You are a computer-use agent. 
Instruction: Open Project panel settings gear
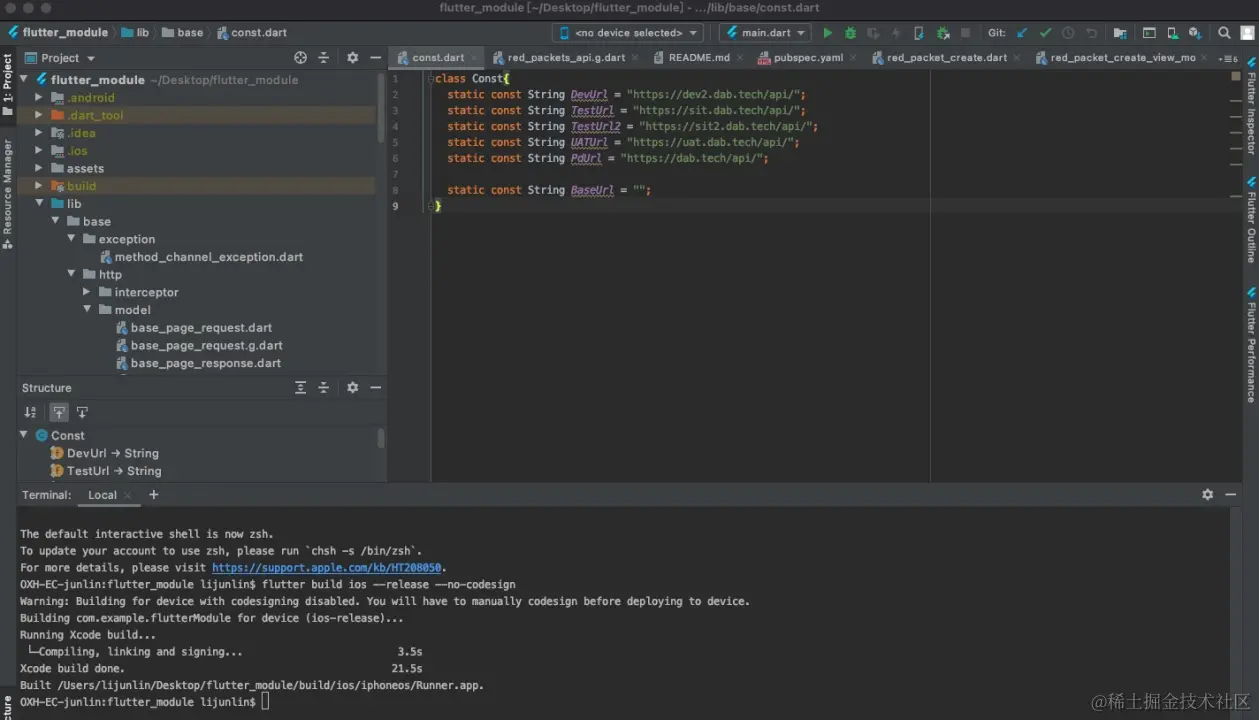(352, 58)
